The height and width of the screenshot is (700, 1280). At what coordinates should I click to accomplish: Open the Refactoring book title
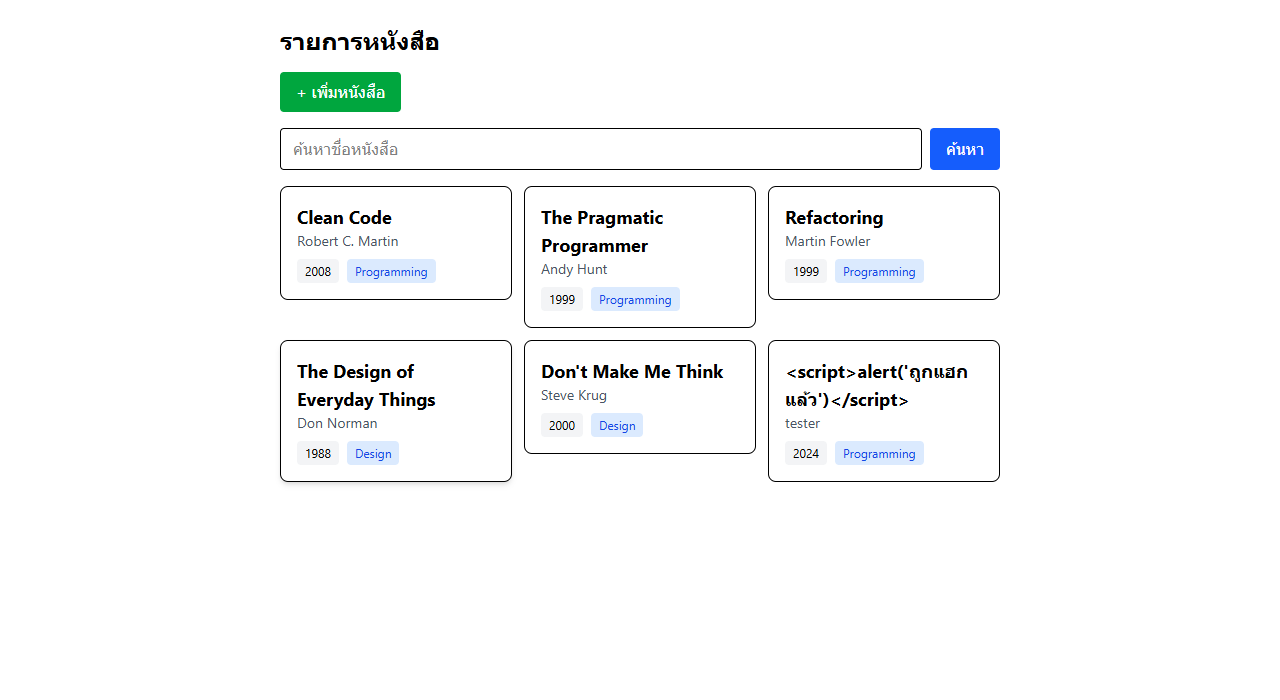(834, 218)
